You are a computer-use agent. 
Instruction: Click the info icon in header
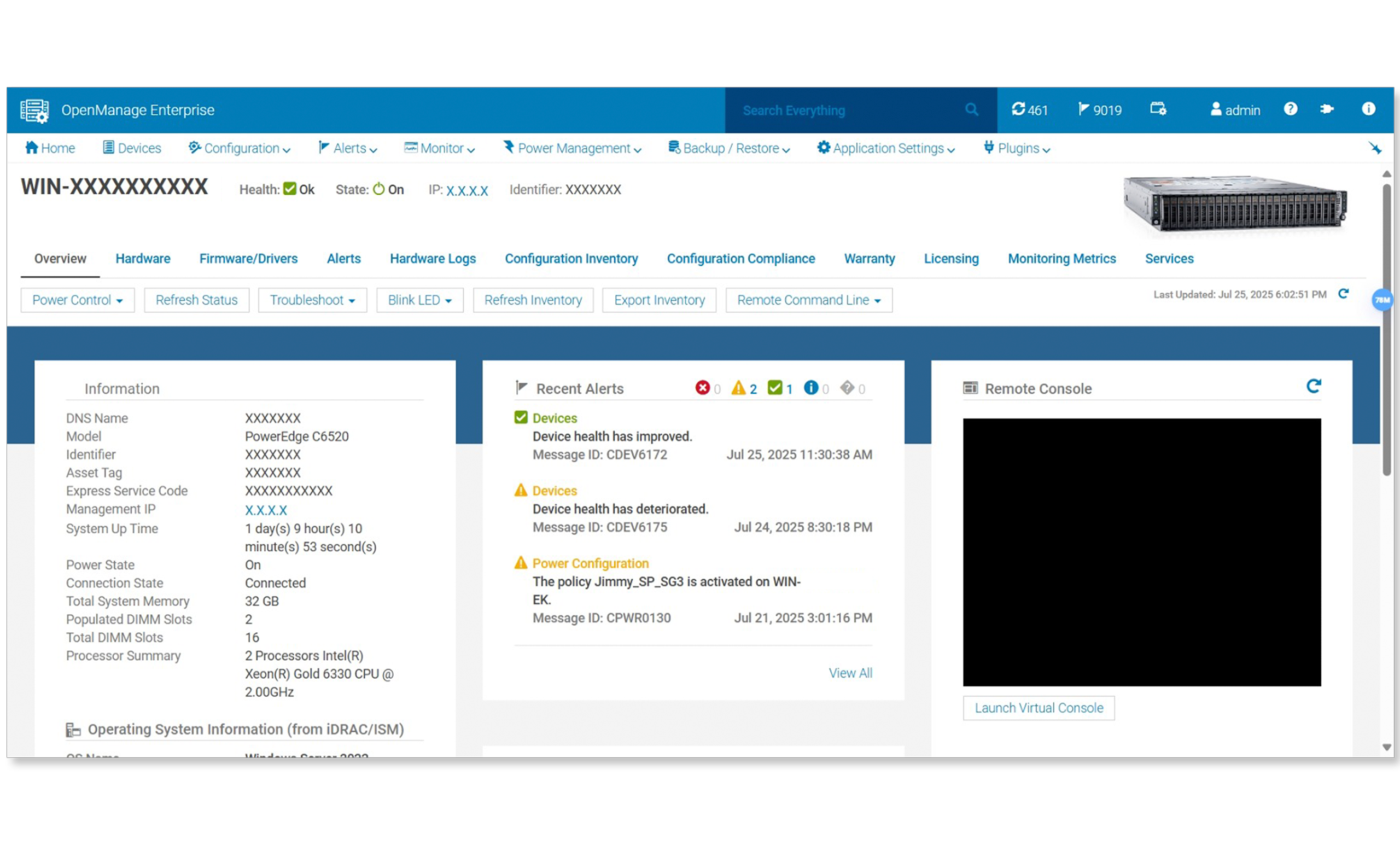1368,108
